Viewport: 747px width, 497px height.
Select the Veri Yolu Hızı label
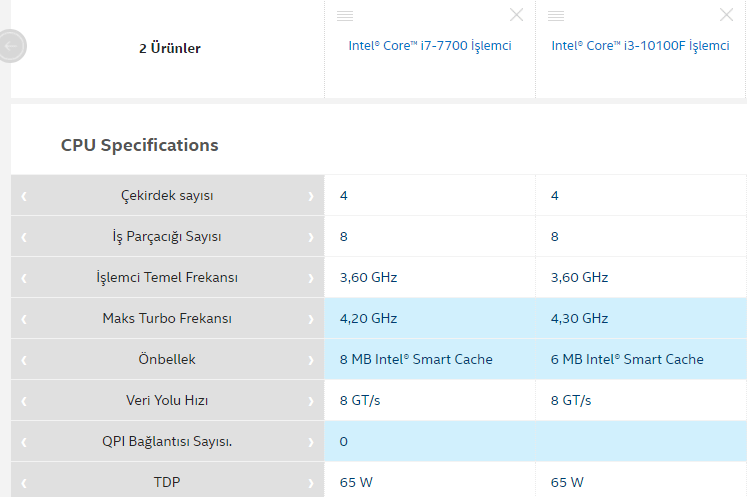click(167, 400)
